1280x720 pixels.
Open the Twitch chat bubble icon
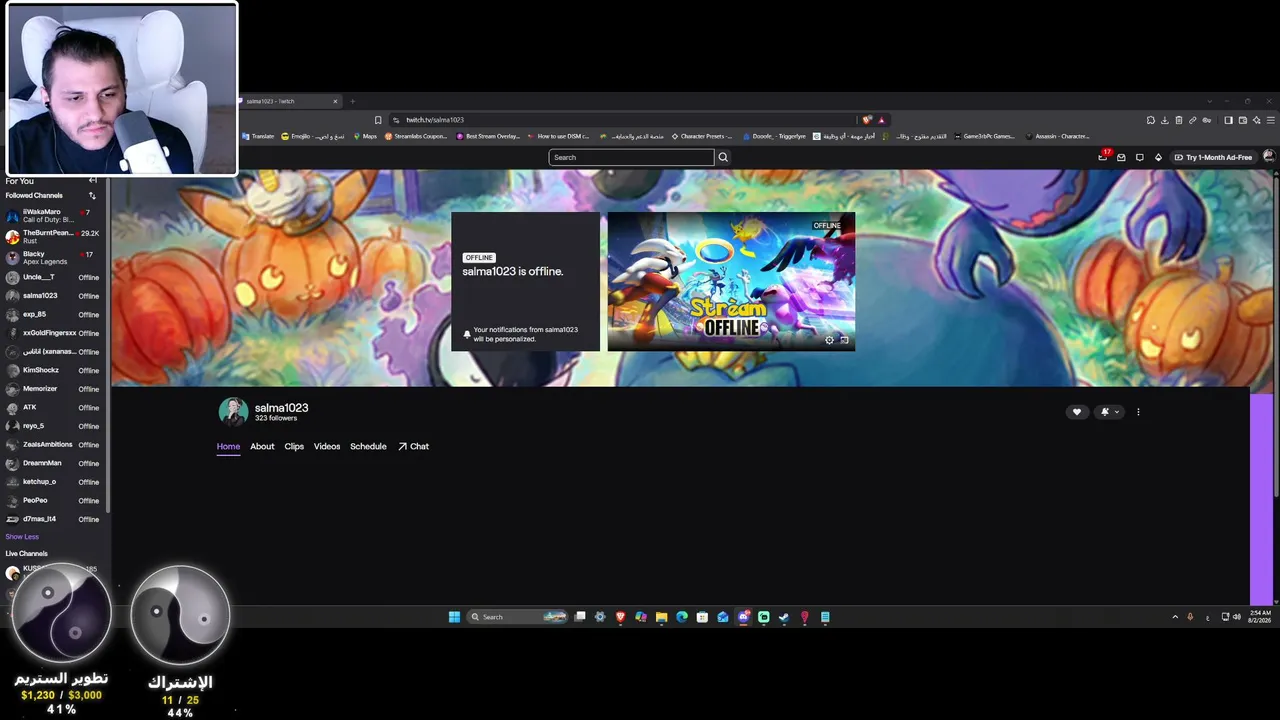(x=1139, y=157)
